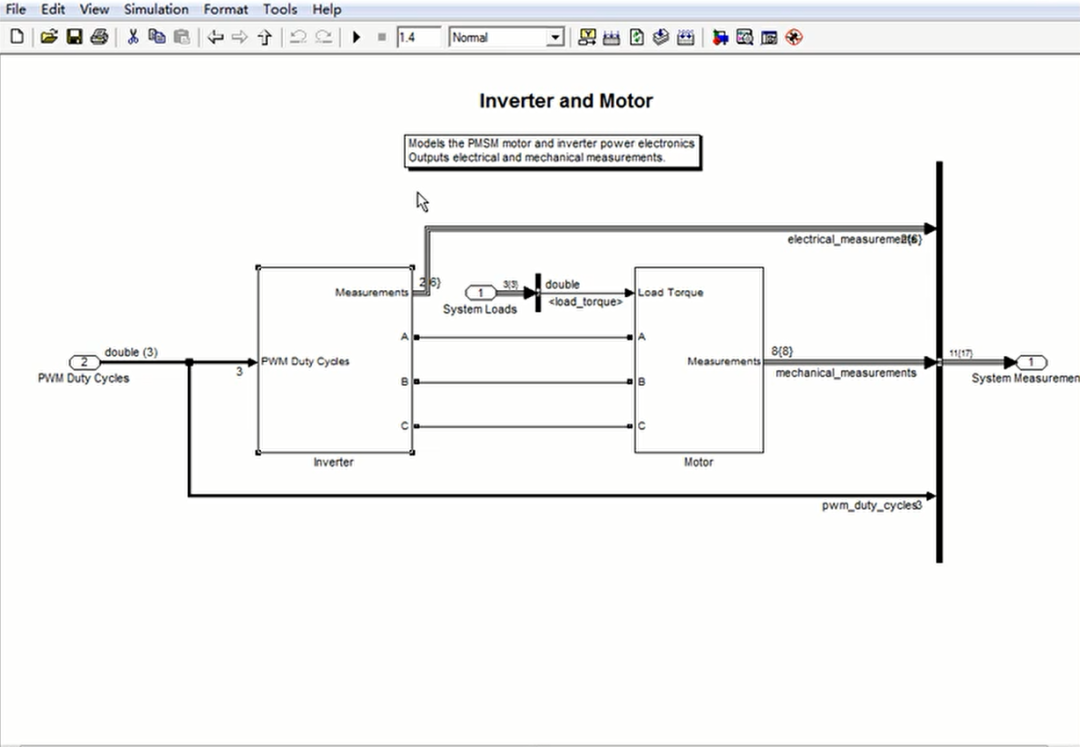Click the Undo icon

click(298, 37)
